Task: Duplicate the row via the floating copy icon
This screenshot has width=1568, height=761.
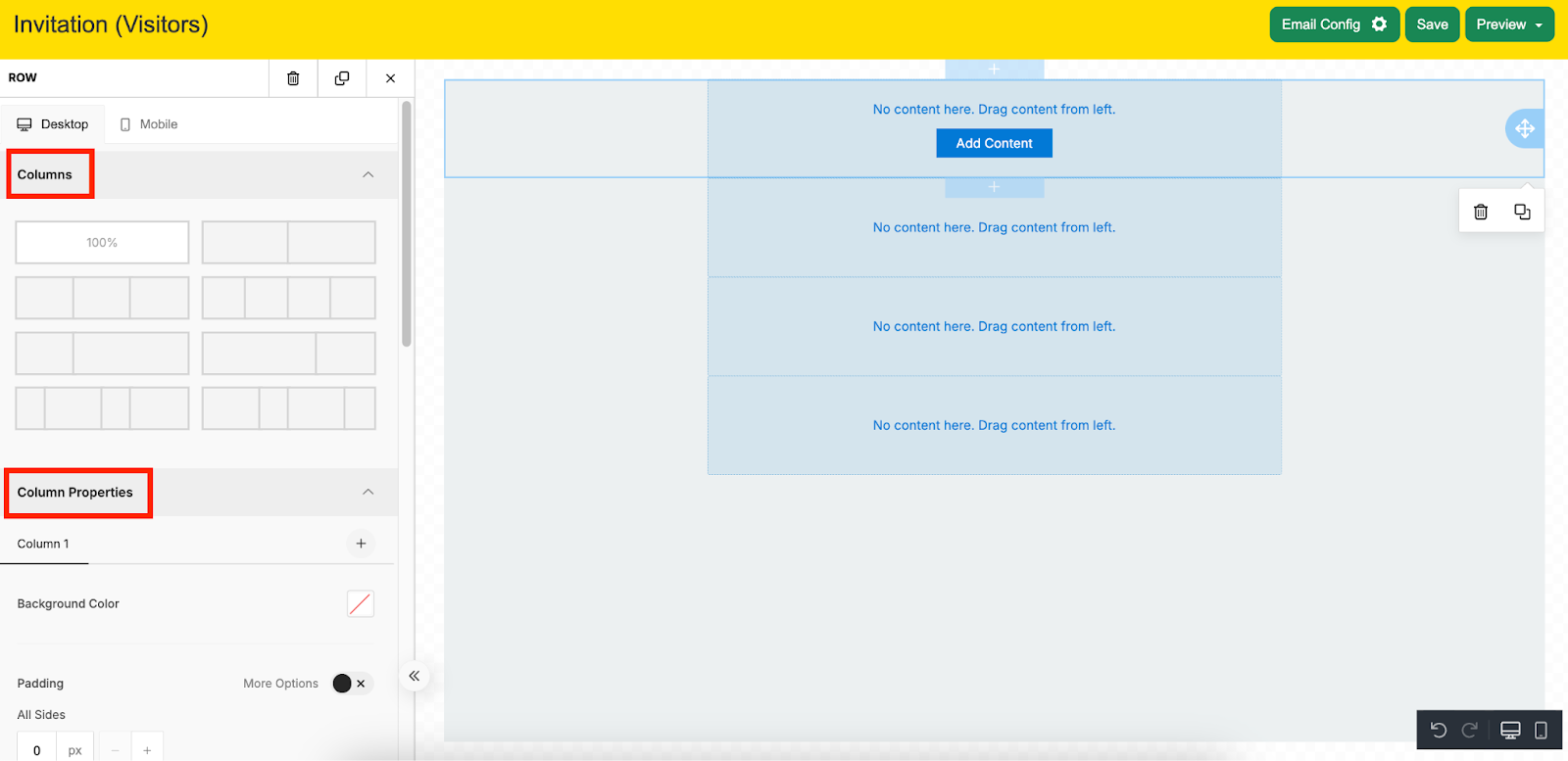Action: tap(1522, 212)
